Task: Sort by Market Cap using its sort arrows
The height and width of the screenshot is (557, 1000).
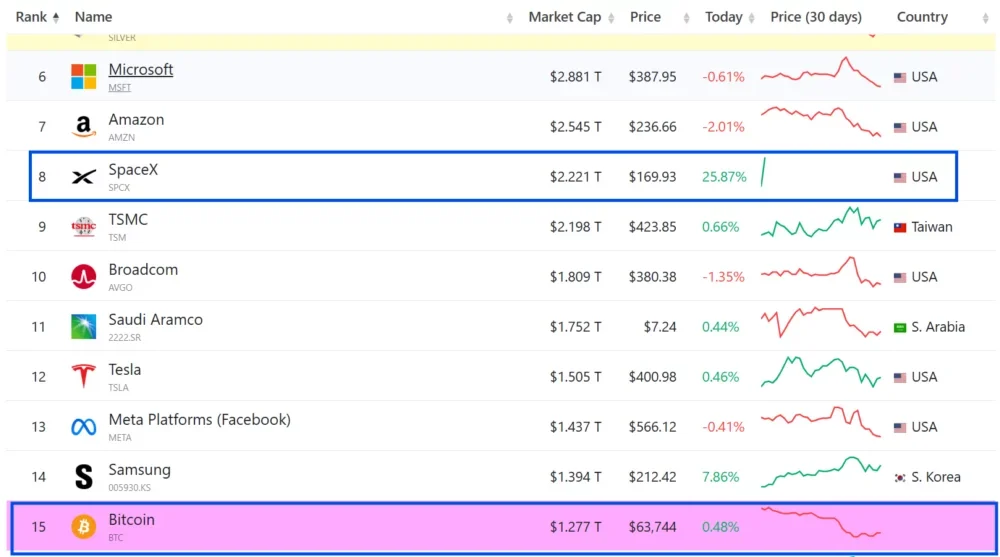Action: pyautogui.click(x=611, y=18)
